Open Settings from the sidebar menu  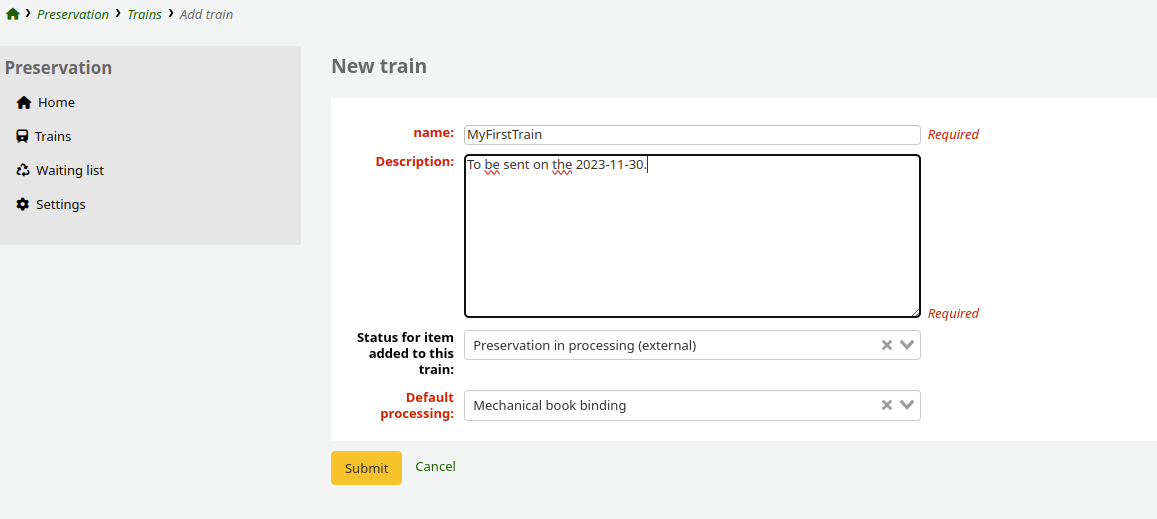tap(61, 205)
